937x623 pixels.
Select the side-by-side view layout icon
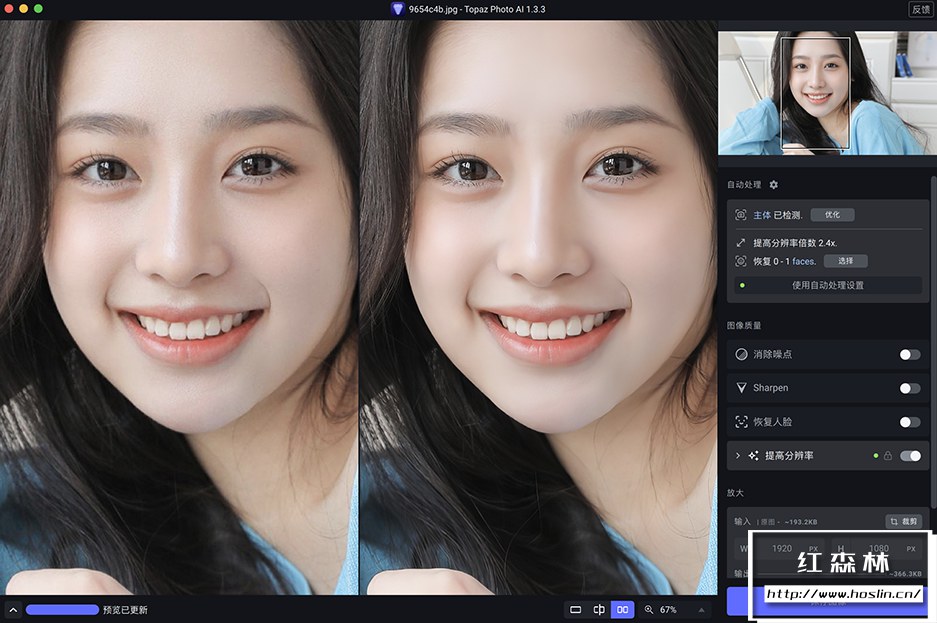point(623,610)
